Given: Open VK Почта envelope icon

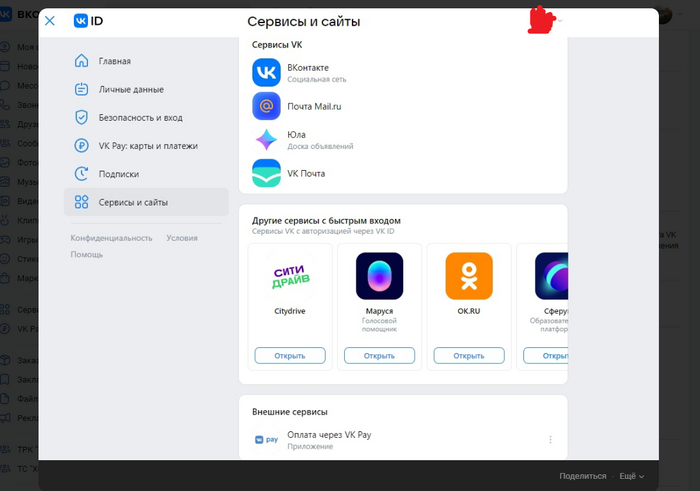Looking at the screenshot, I should click(266, 173).
